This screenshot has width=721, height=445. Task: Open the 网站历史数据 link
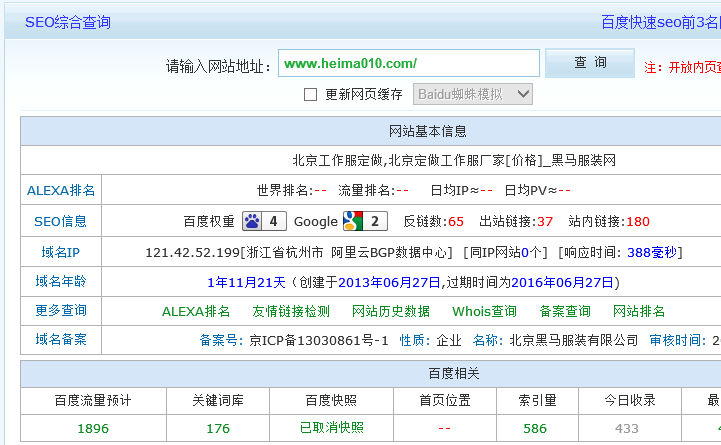391,311
